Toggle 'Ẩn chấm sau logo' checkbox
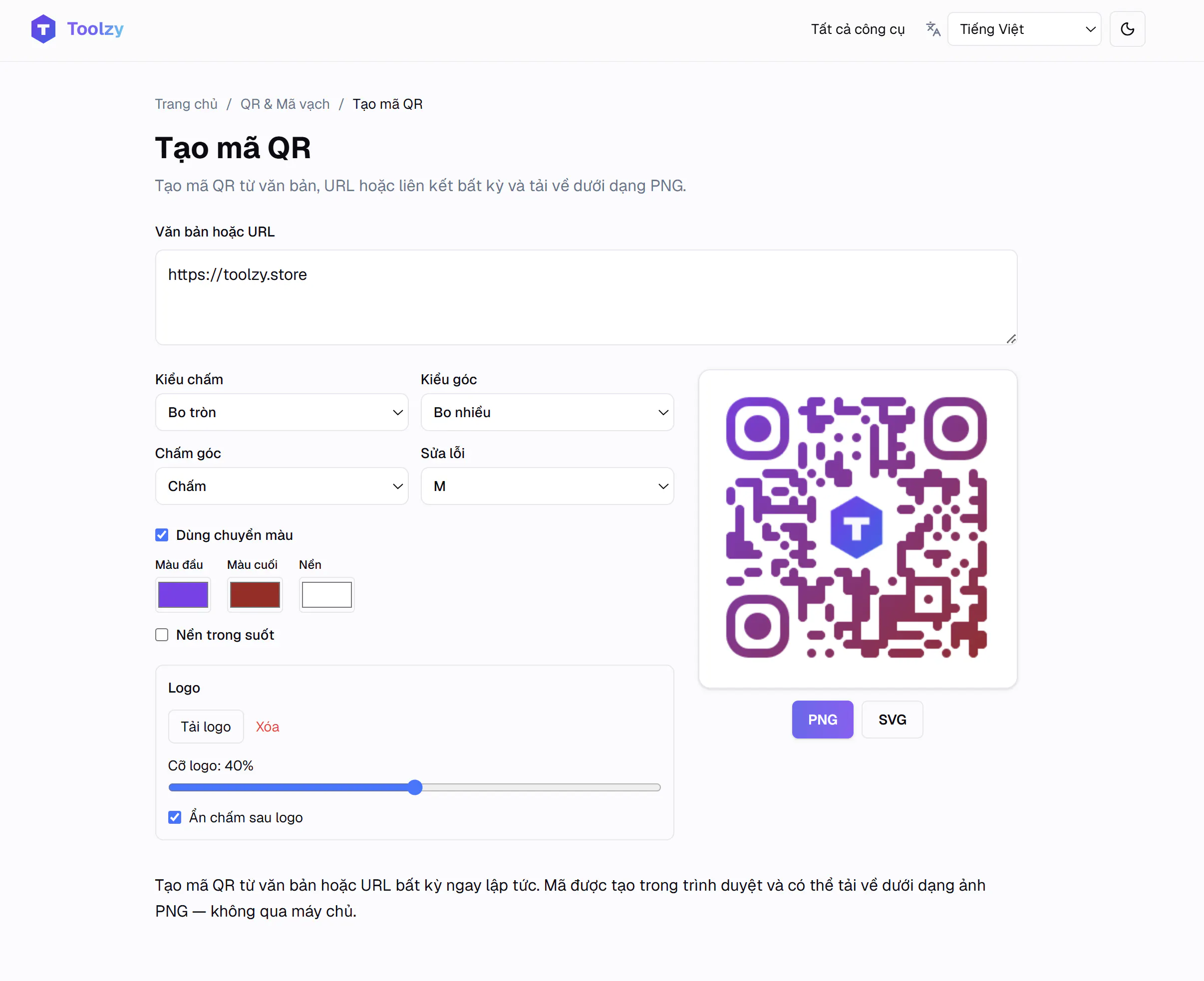The width and height of the screenshot is (1204, 981). tap(175, 817)
